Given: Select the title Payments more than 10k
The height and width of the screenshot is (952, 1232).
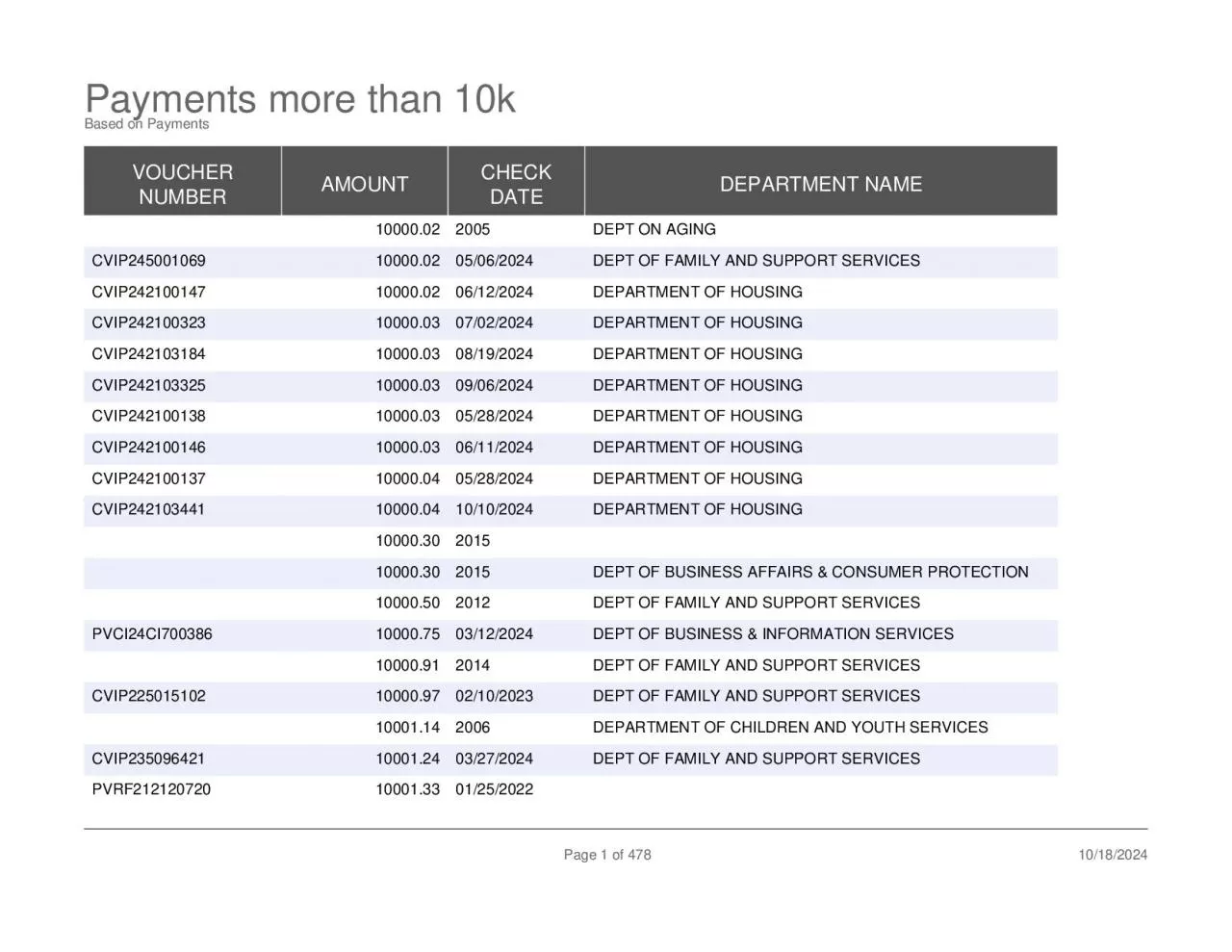Looking at the screenshot, I should (300, 100).
